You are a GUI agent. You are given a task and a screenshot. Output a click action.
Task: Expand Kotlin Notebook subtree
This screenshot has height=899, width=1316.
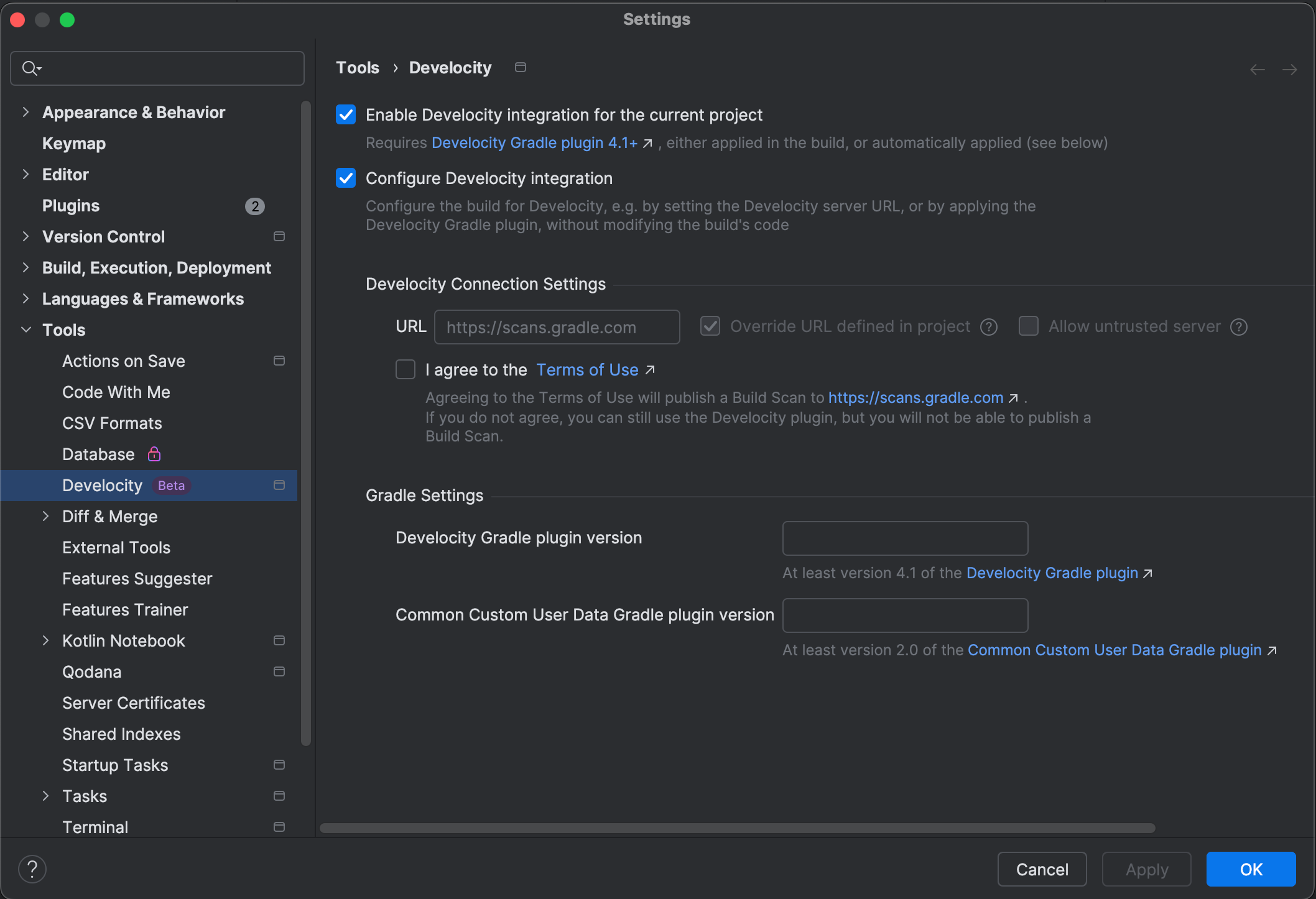pyautogui.click(x=45, y=640)
